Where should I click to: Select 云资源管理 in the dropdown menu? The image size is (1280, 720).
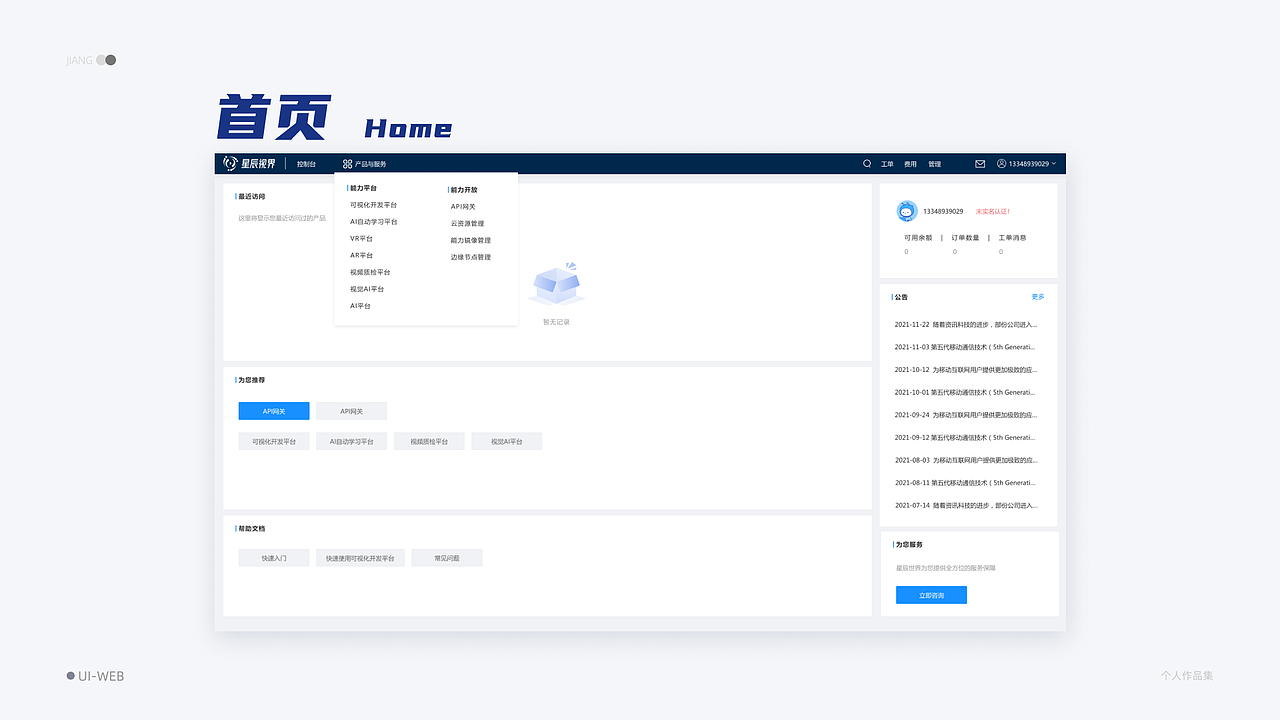point(467,224)
